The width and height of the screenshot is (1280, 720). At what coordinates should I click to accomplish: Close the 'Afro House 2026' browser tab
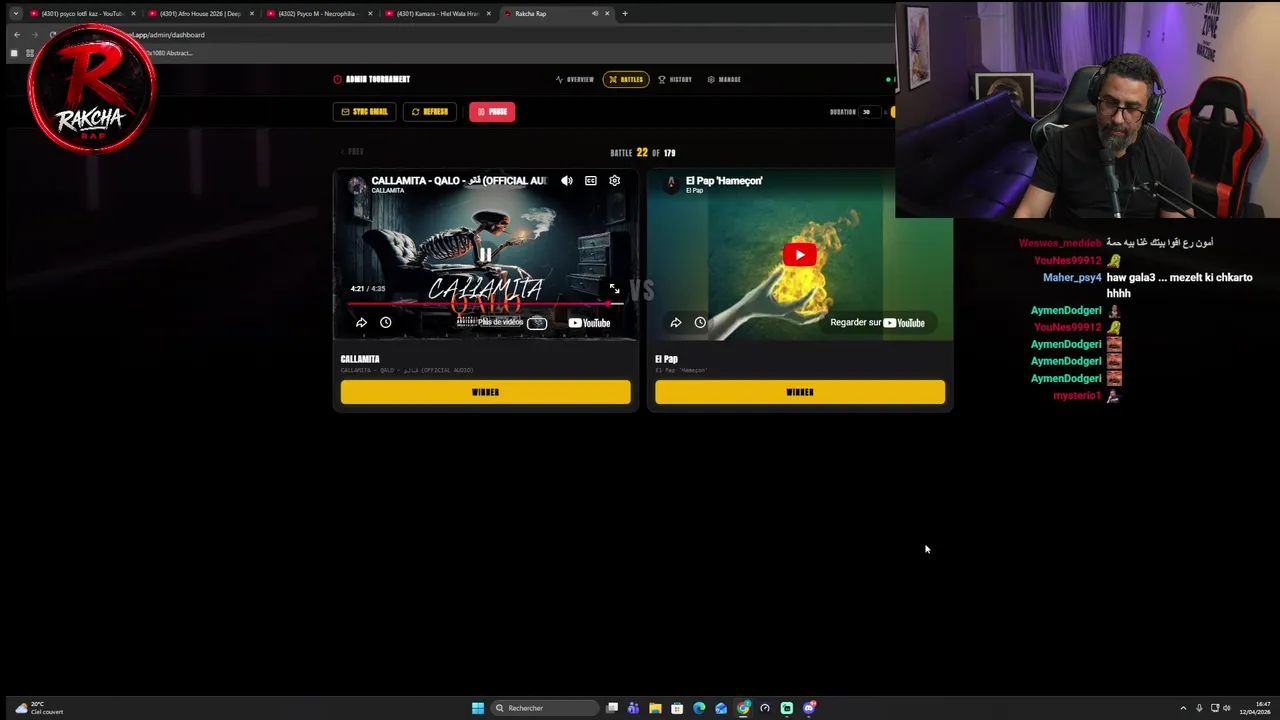[252, 14]
